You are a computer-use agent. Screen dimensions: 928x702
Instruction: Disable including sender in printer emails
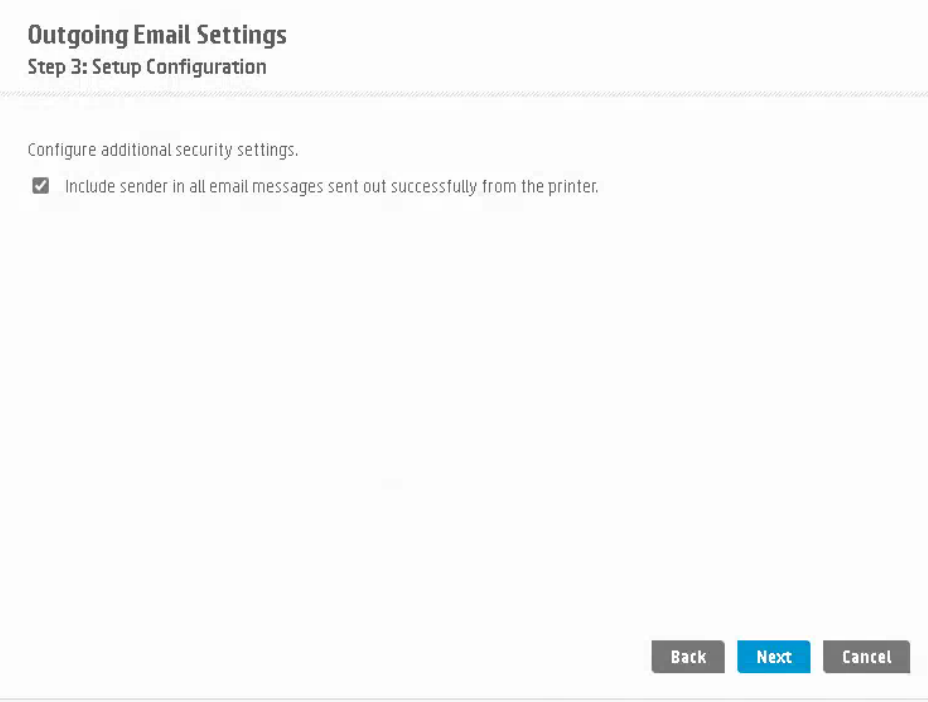(x=41, y=186)
